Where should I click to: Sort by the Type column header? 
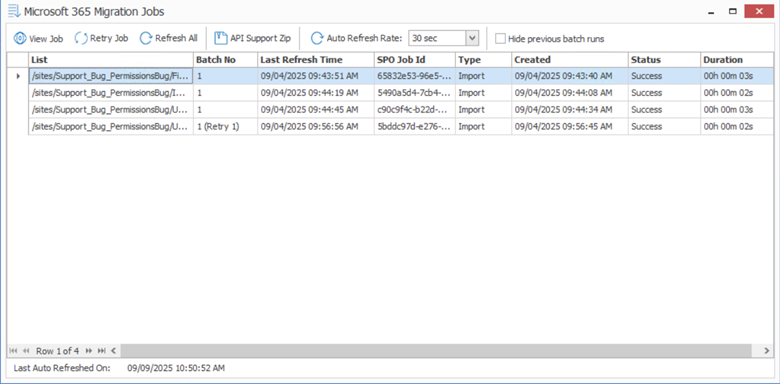pyautogui.click(x=484, y=60)
